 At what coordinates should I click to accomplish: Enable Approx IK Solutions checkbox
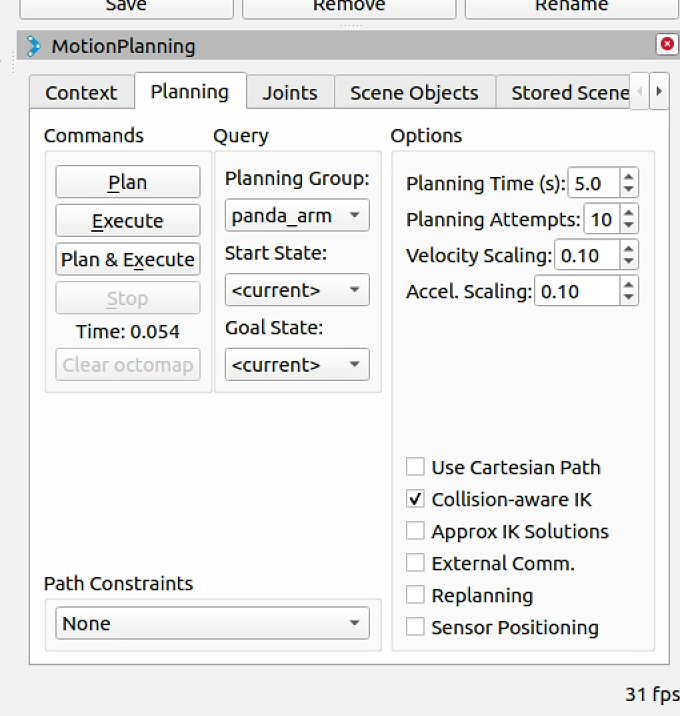(415, 531)
